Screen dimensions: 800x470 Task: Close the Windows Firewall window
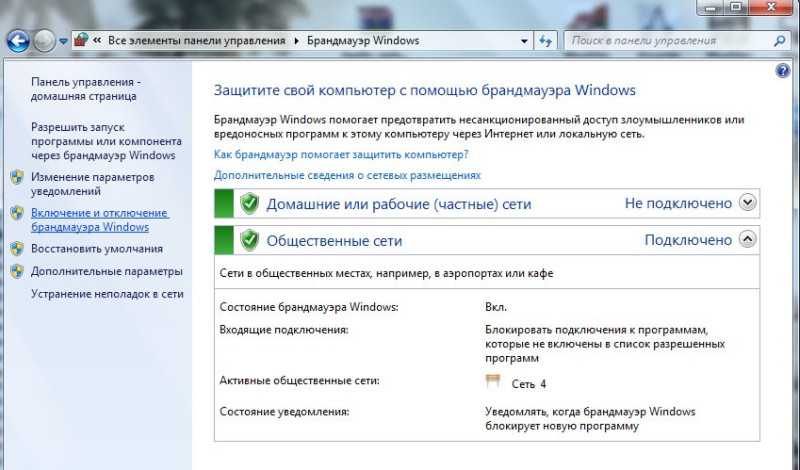(x=771, y=8)
